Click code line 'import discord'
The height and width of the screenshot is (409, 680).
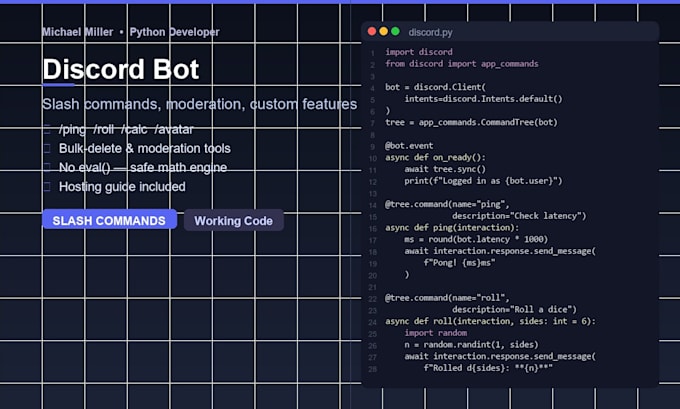[x=418, y=52]
